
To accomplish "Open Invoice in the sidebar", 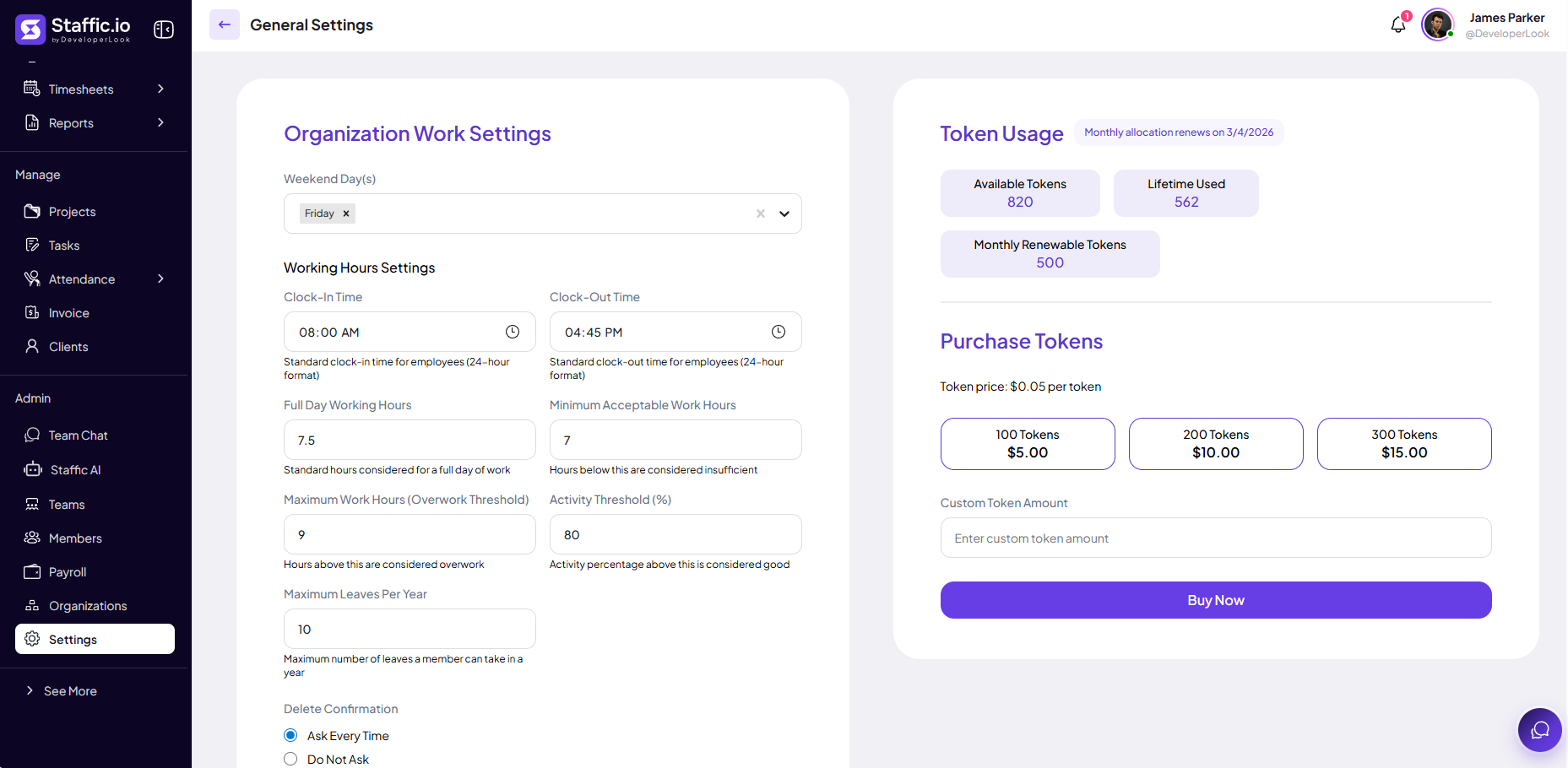I will click(95, 312).
